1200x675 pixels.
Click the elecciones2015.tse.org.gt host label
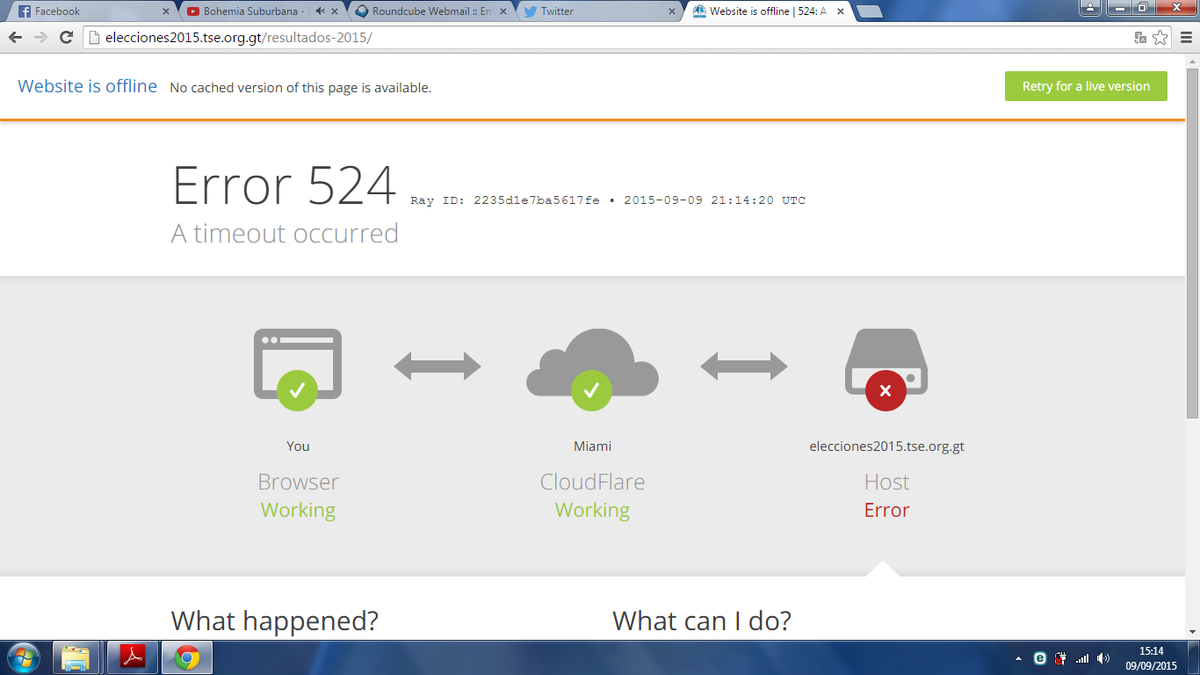[x=886, y=446]
